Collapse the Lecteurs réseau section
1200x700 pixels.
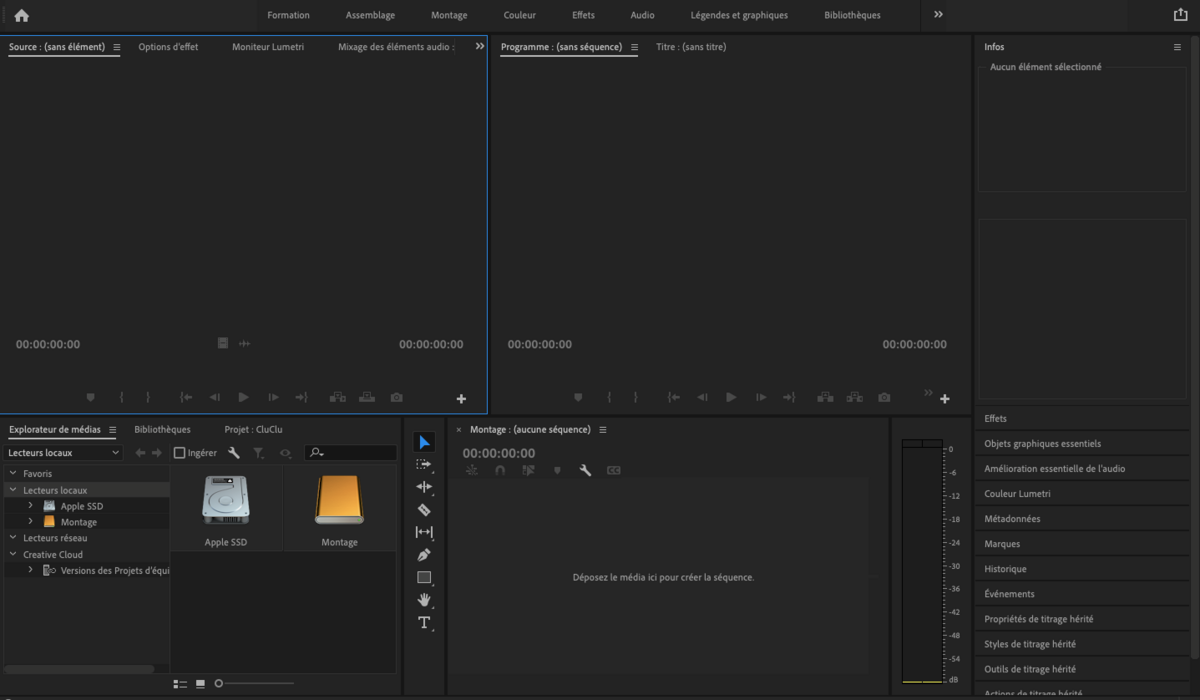13,538
